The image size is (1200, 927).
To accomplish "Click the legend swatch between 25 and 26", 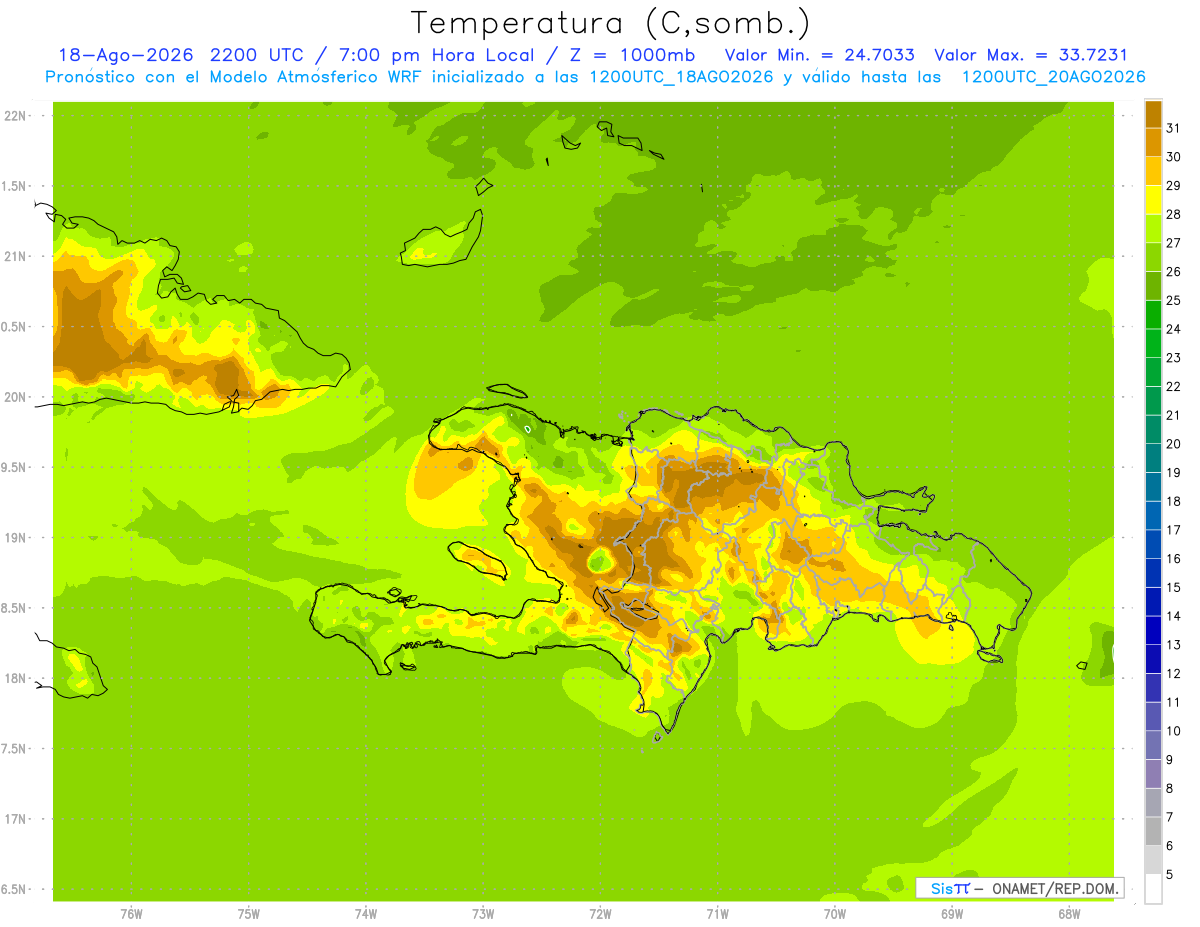I will click(1153, 286).
